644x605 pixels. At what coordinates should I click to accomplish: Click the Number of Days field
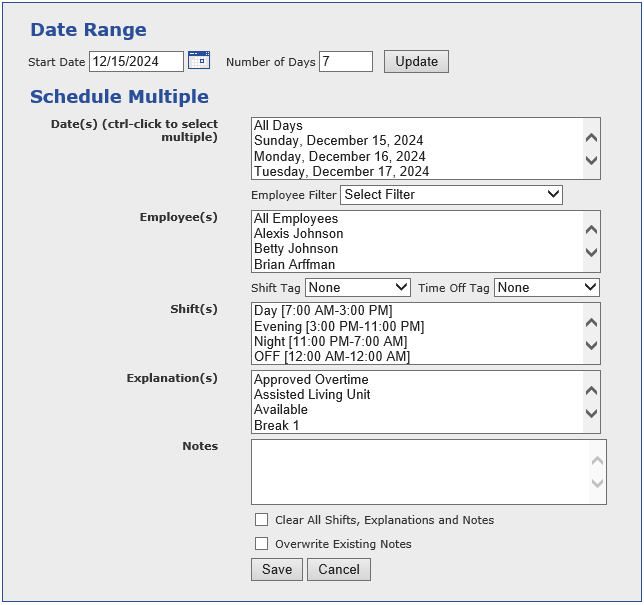(x=346, y=62)
